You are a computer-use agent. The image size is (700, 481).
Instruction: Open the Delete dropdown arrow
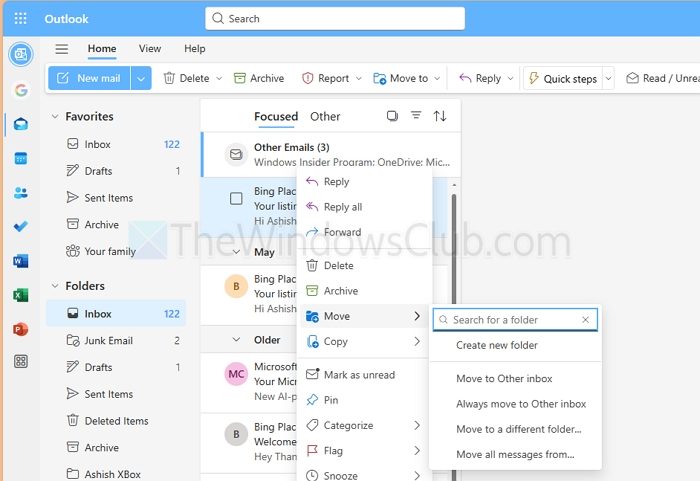coord(219,79)
